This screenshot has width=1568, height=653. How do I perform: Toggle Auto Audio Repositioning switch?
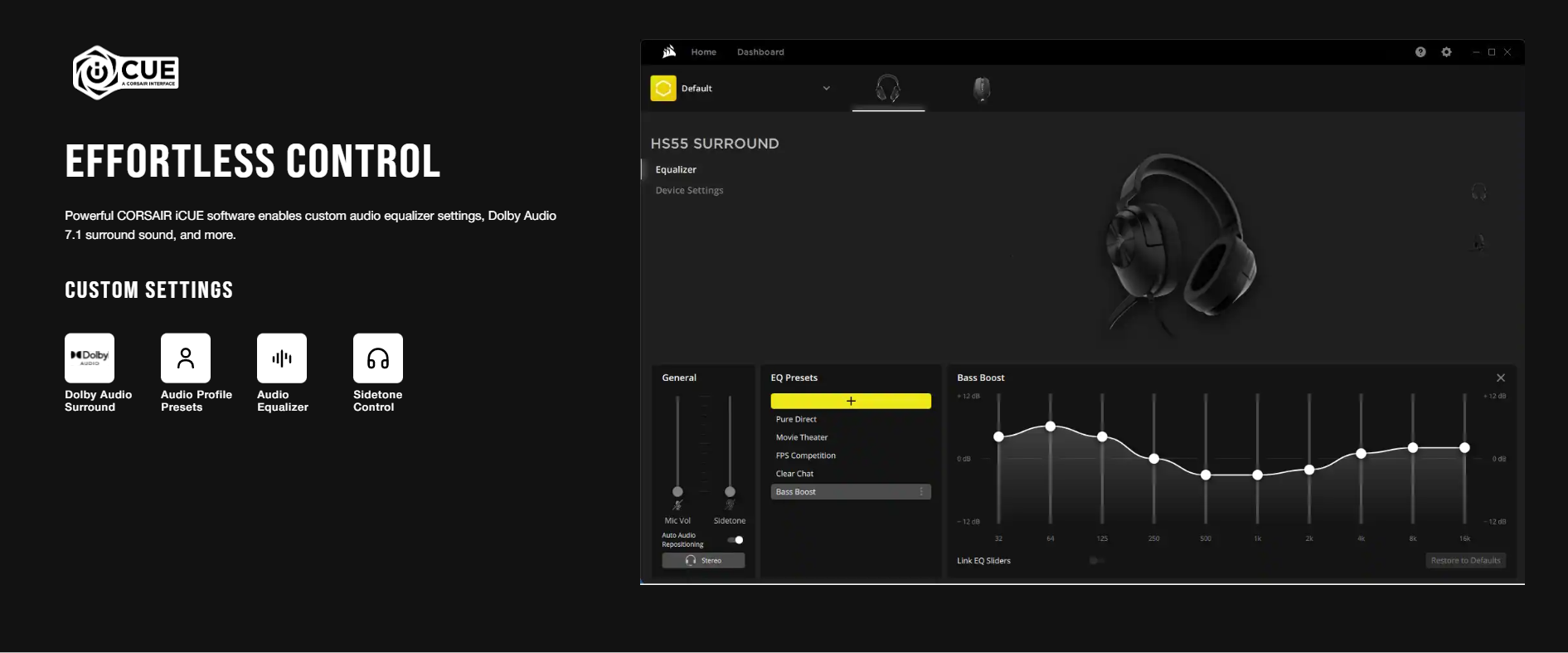click(x=735, y=539)
